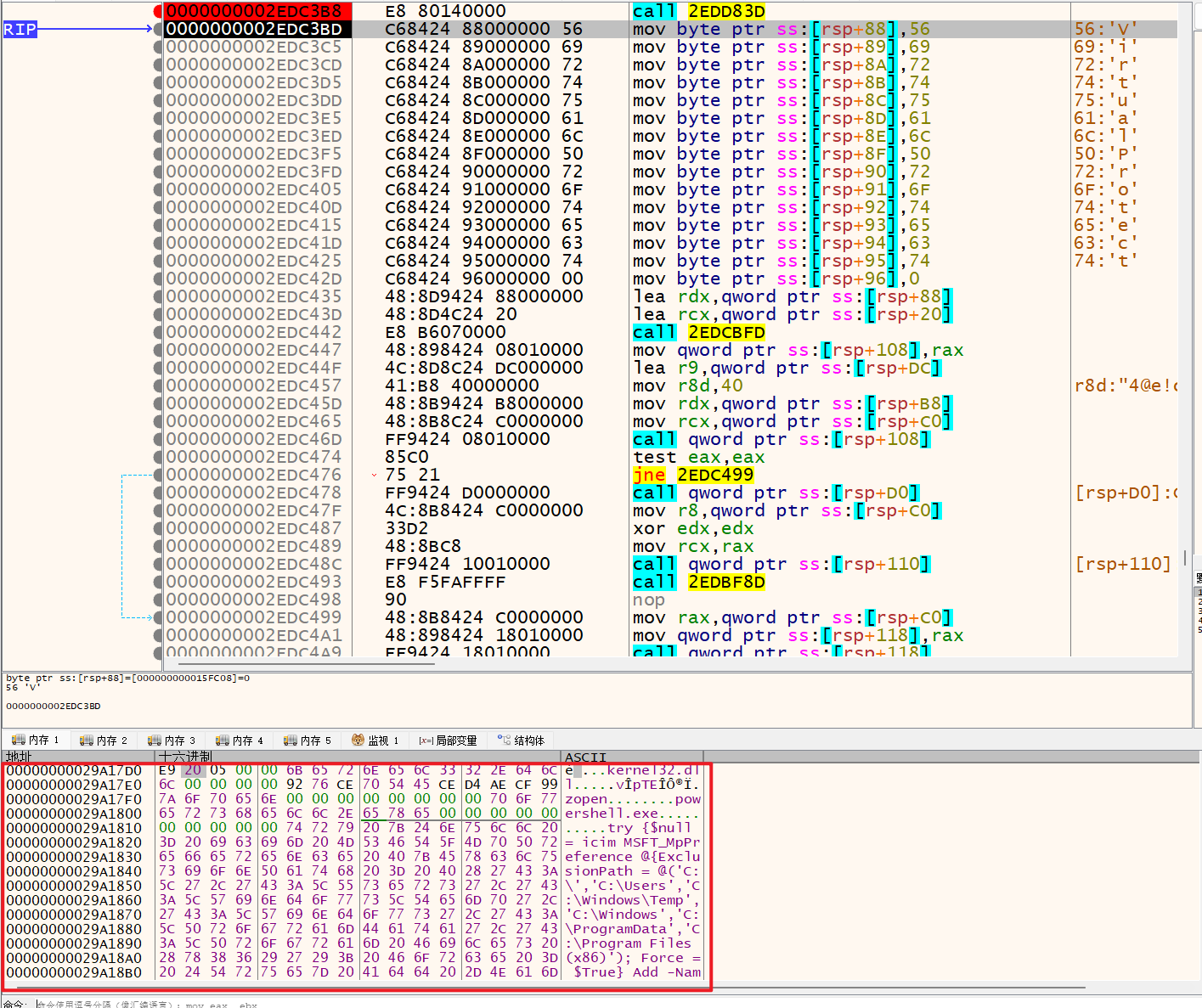
Task: Select the call 2EDCBFD instruction
Action: (699, 332)
